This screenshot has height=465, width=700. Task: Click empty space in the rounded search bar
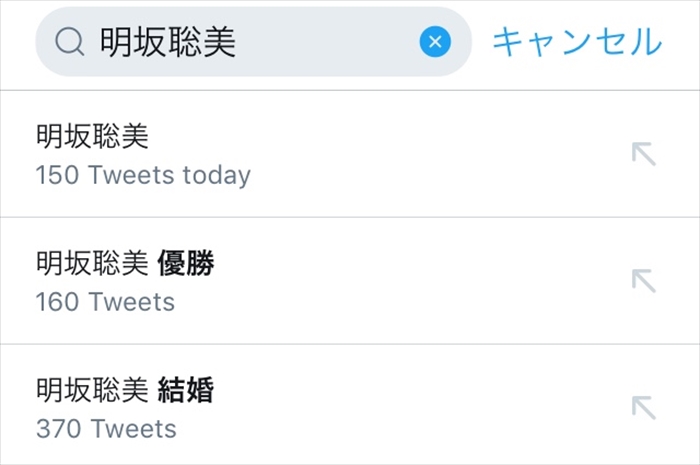(330, 42)
